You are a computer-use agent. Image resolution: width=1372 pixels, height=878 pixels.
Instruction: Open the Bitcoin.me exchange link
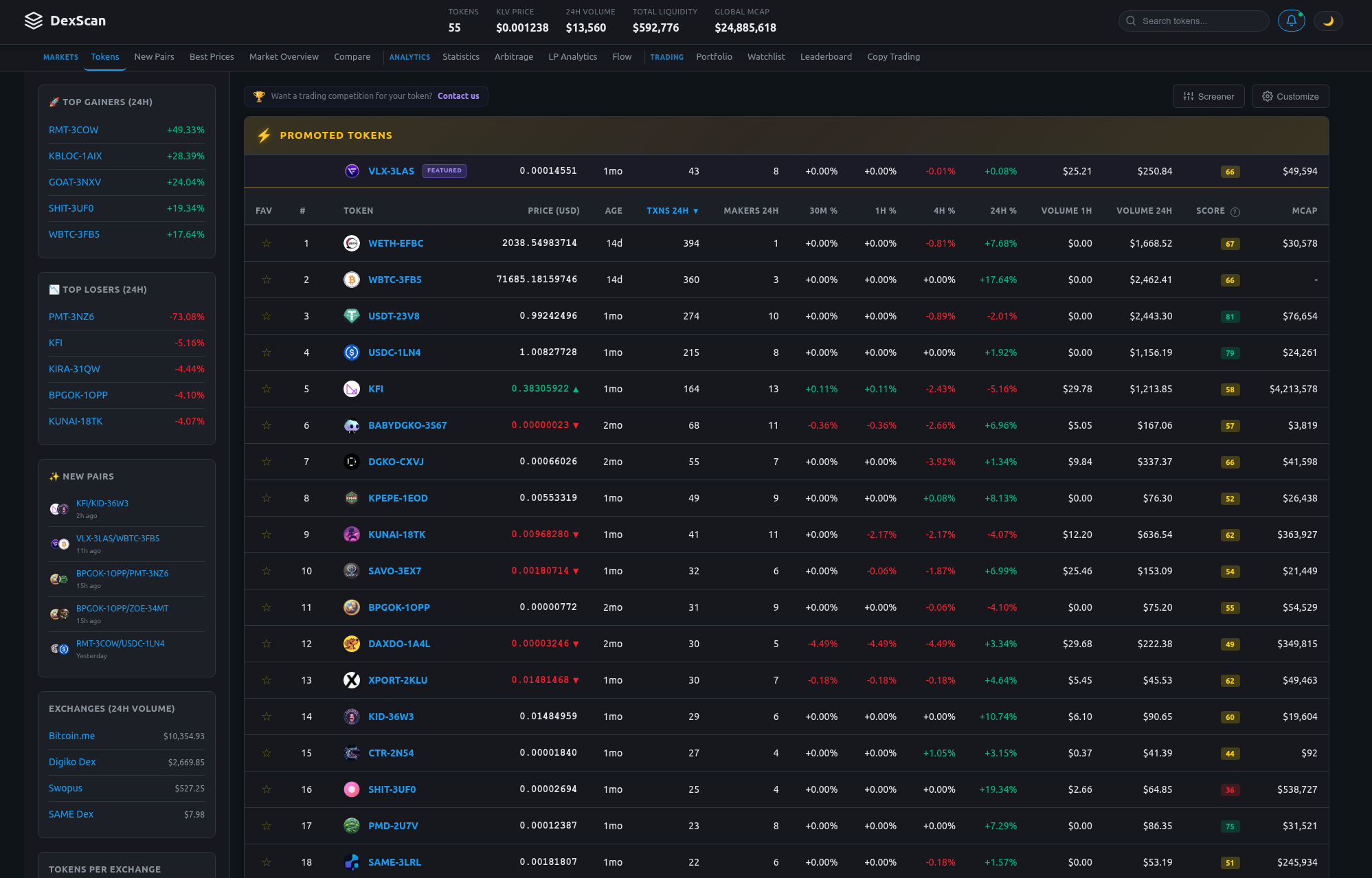click(71, 735)
